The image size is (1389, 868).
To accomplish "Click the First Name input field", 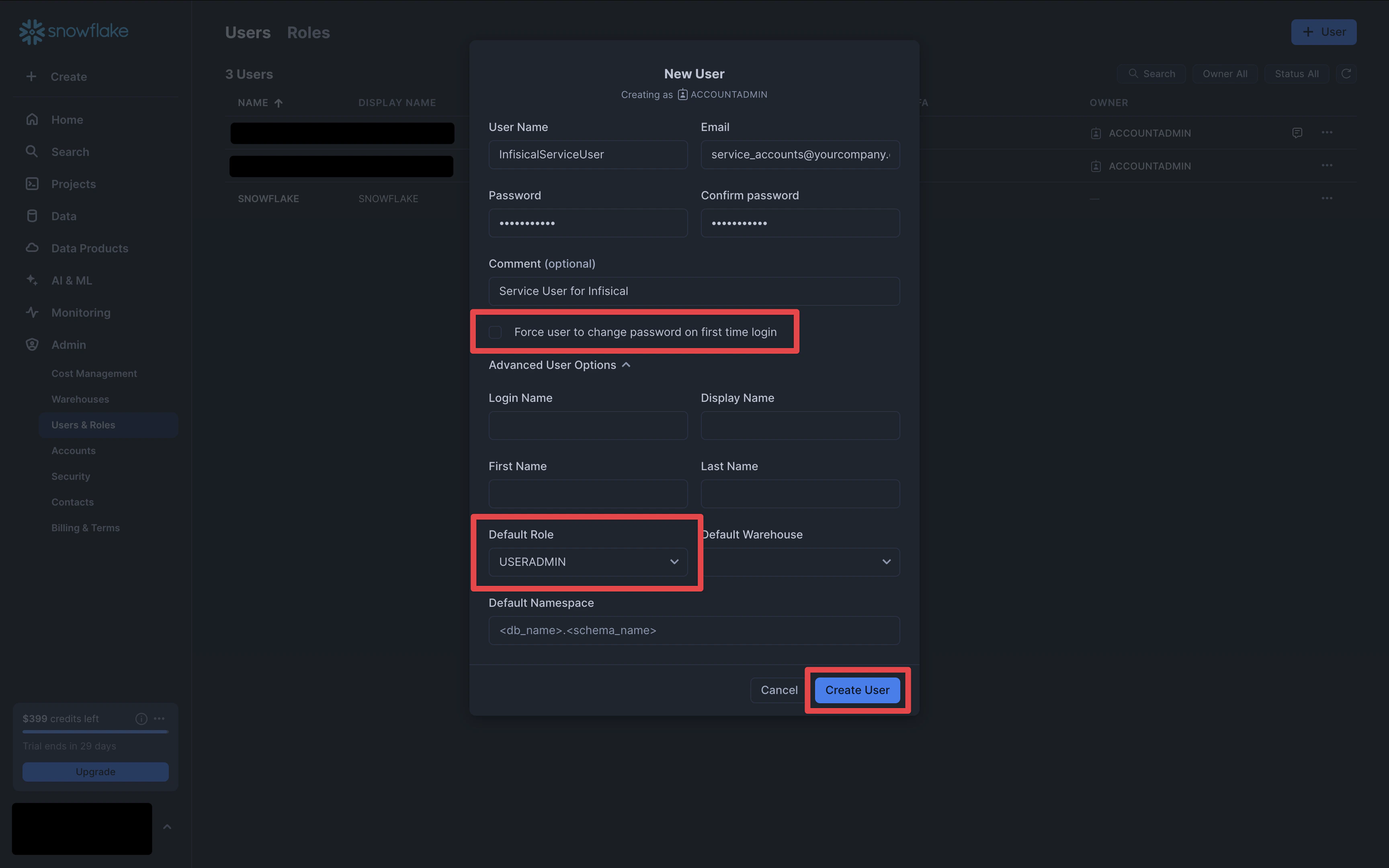I will click(588, 494).
